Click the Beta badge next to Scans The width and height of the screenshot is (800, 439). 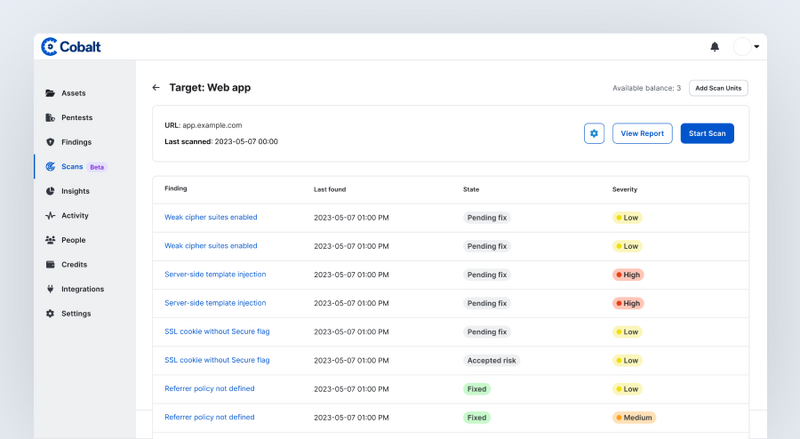tap(97, 167)
